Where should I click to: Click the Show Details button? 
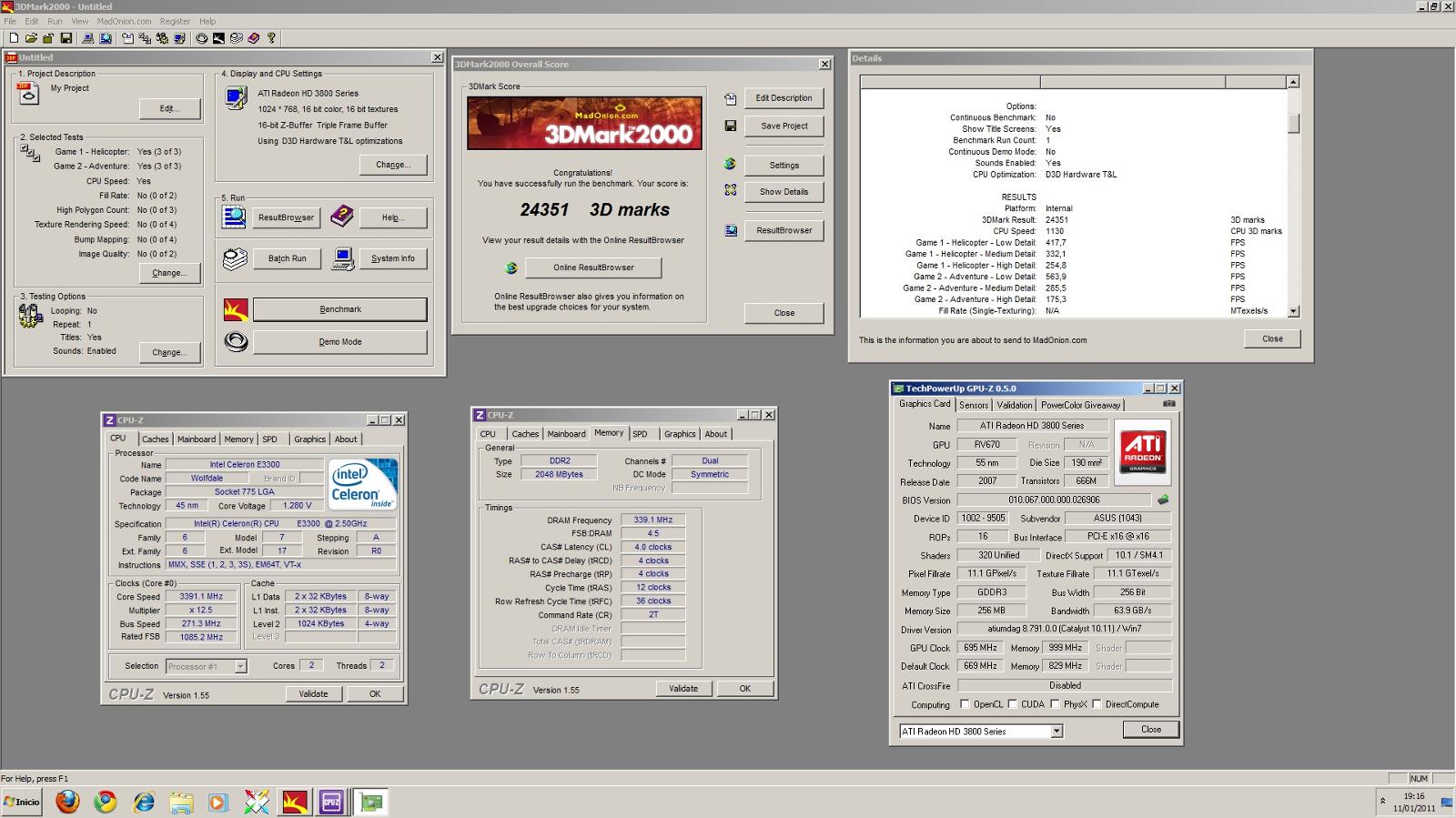(784, 191)
